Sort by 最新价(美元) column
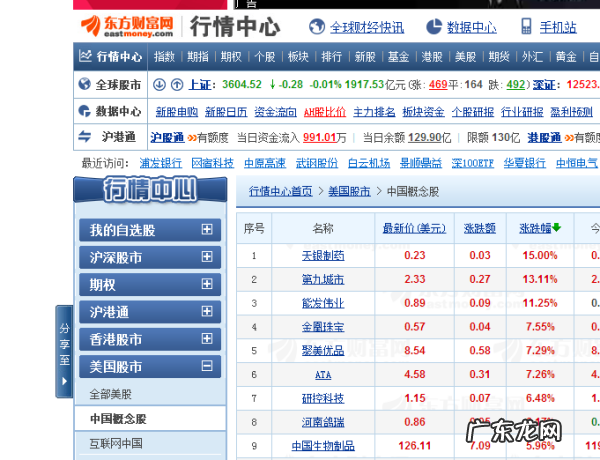 point(414,228)
